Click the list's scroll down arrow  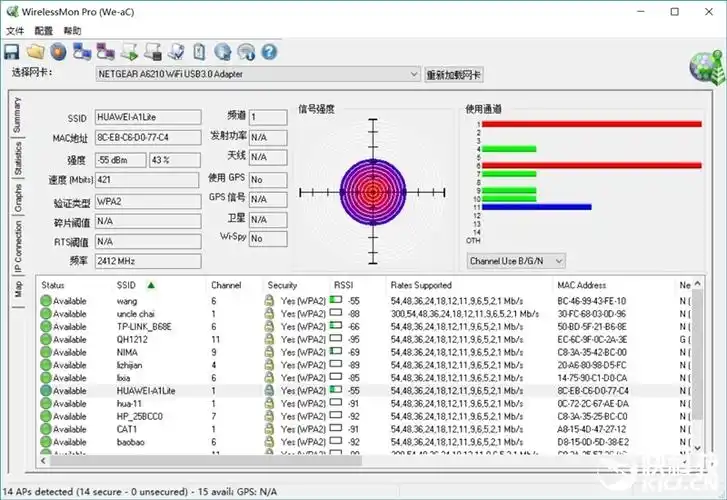click(x=698, y=448)
